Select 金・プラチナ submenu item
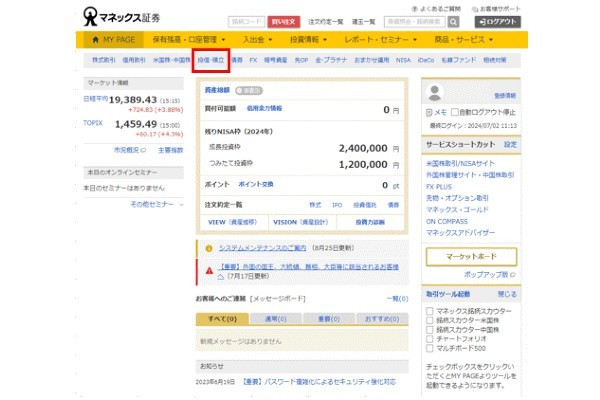This screenshot has height=400, width=600. pyautogui.click(x=331, y=60)
